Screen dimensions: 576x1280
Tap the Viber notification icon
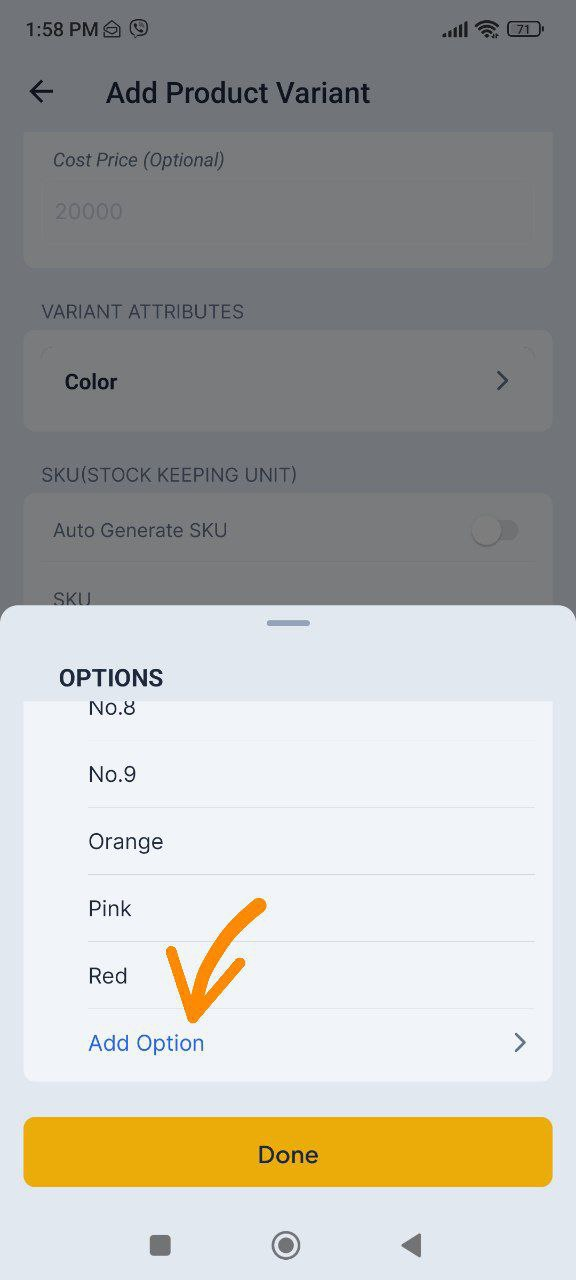139,29
